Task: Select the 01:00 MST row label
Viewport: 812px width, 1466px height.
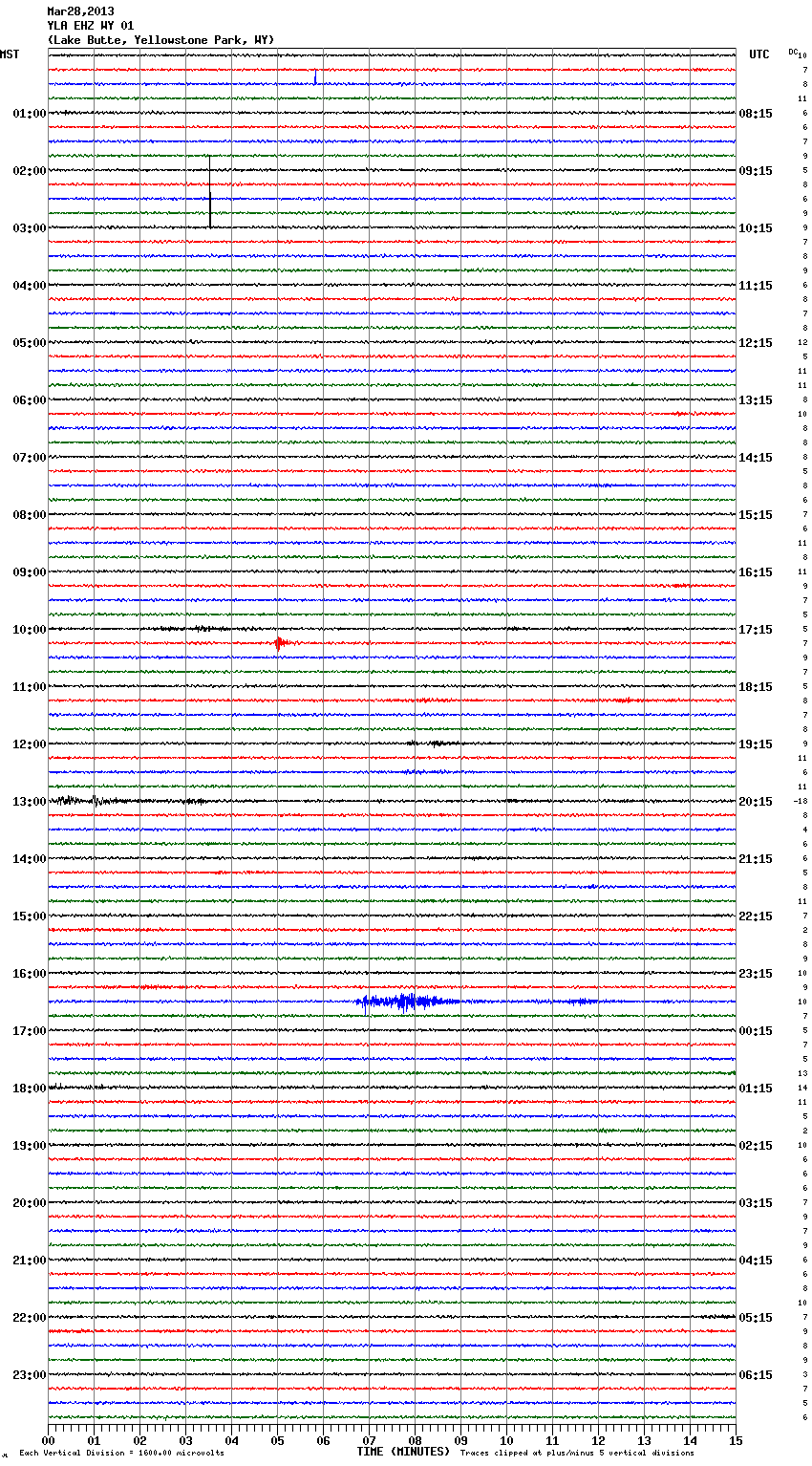Action: [29, 114]
